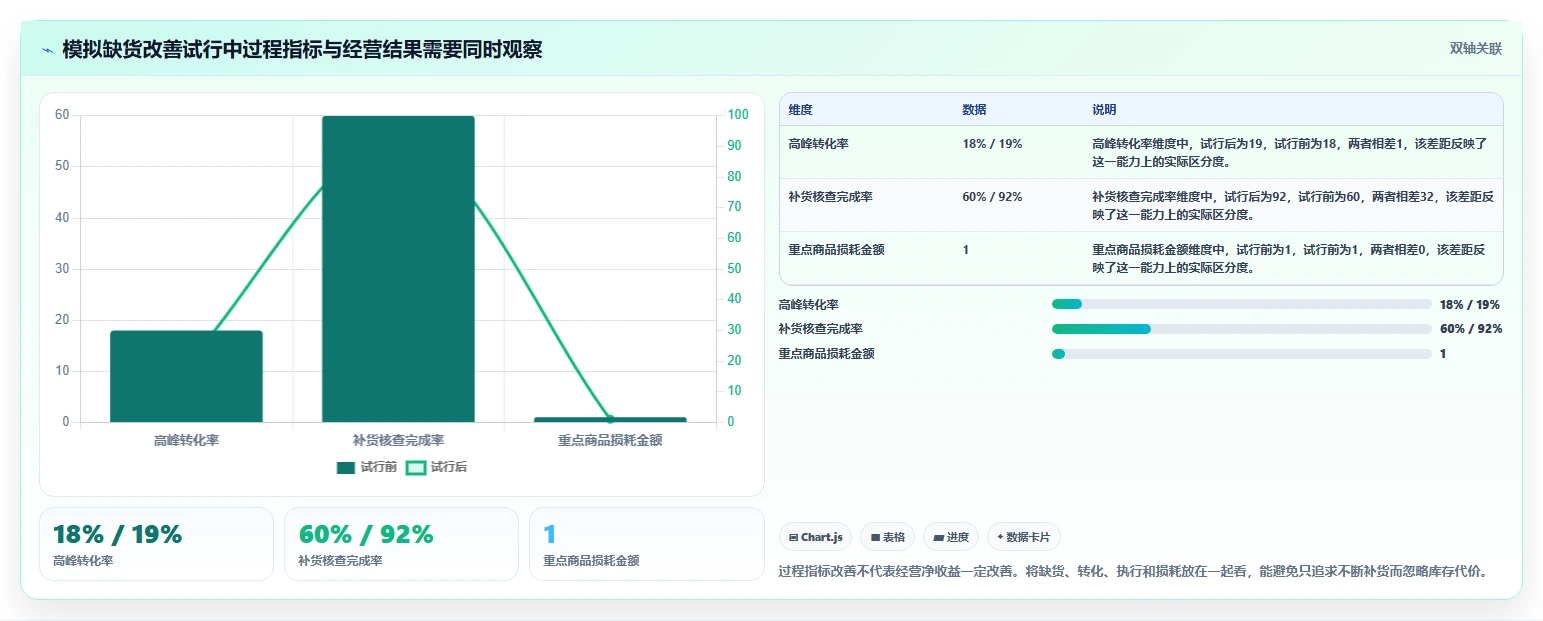Click the right axis value 100
Image resolution: width=1543 pixels, height=621 pixels.
click(x=738, y=115)
